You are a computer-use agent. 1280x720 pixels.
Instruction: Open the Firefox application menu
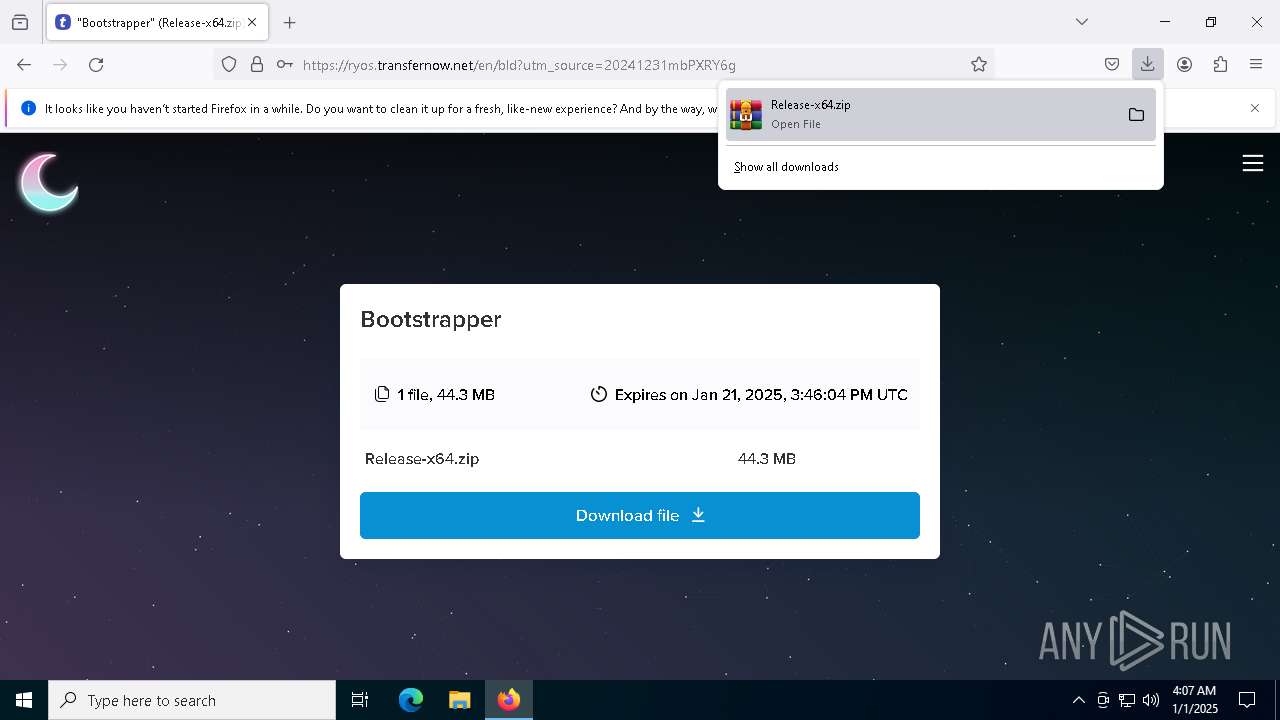click(1256, 65)
